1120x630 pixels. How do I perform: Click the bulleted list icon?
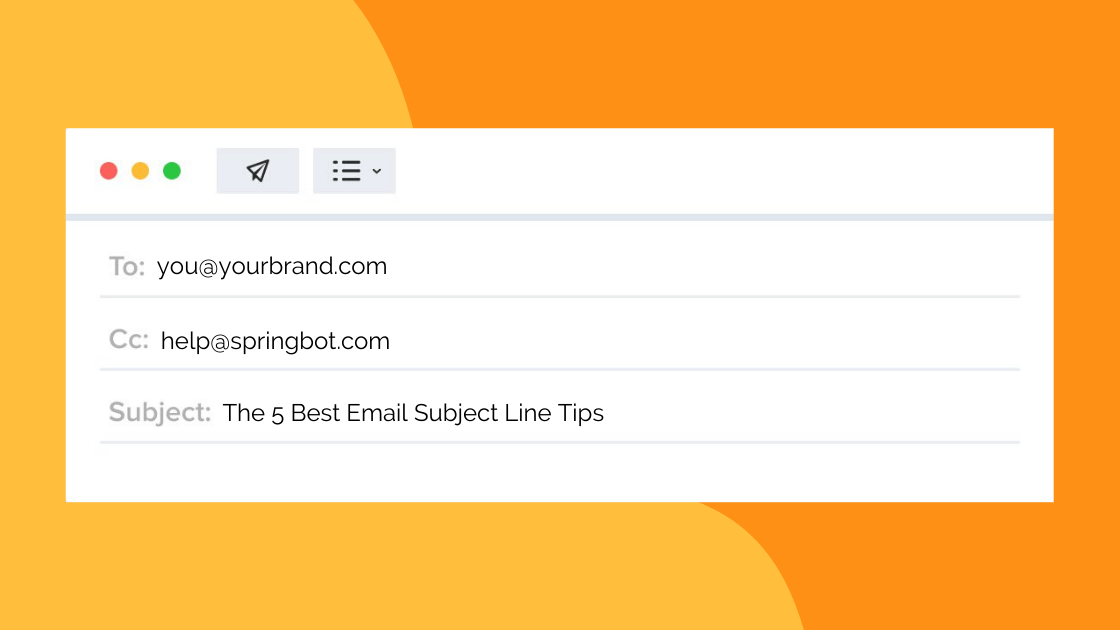(346, 171)
